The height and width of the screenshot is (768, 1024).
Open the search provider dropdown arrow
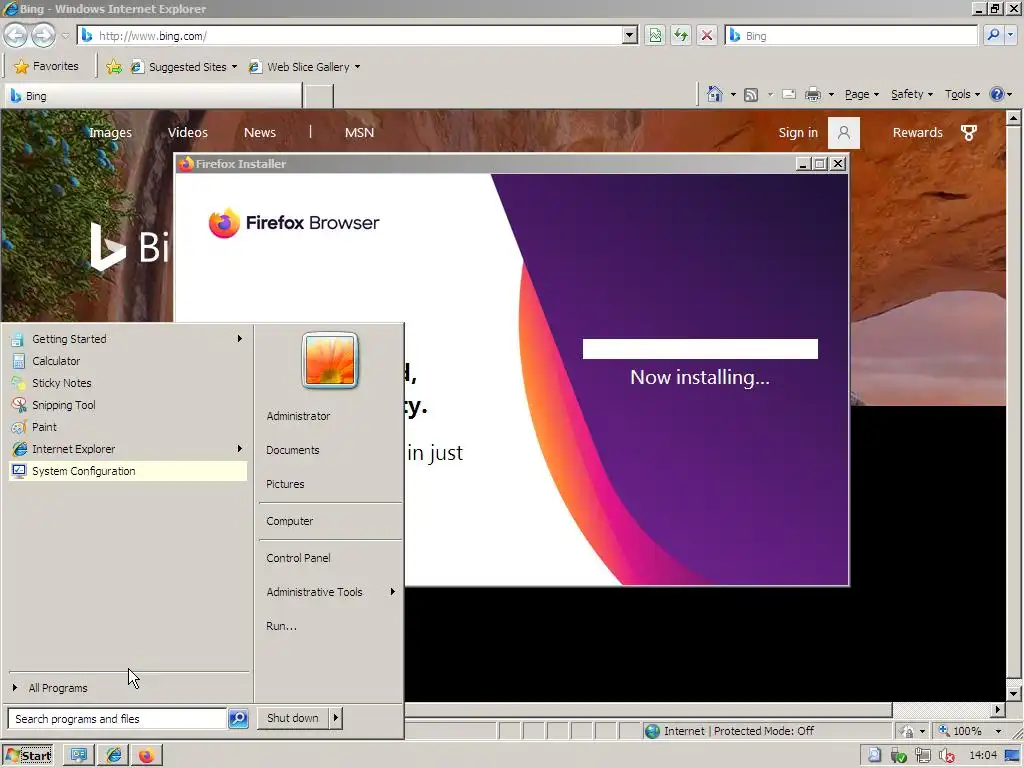click(x=1011, y=35)
